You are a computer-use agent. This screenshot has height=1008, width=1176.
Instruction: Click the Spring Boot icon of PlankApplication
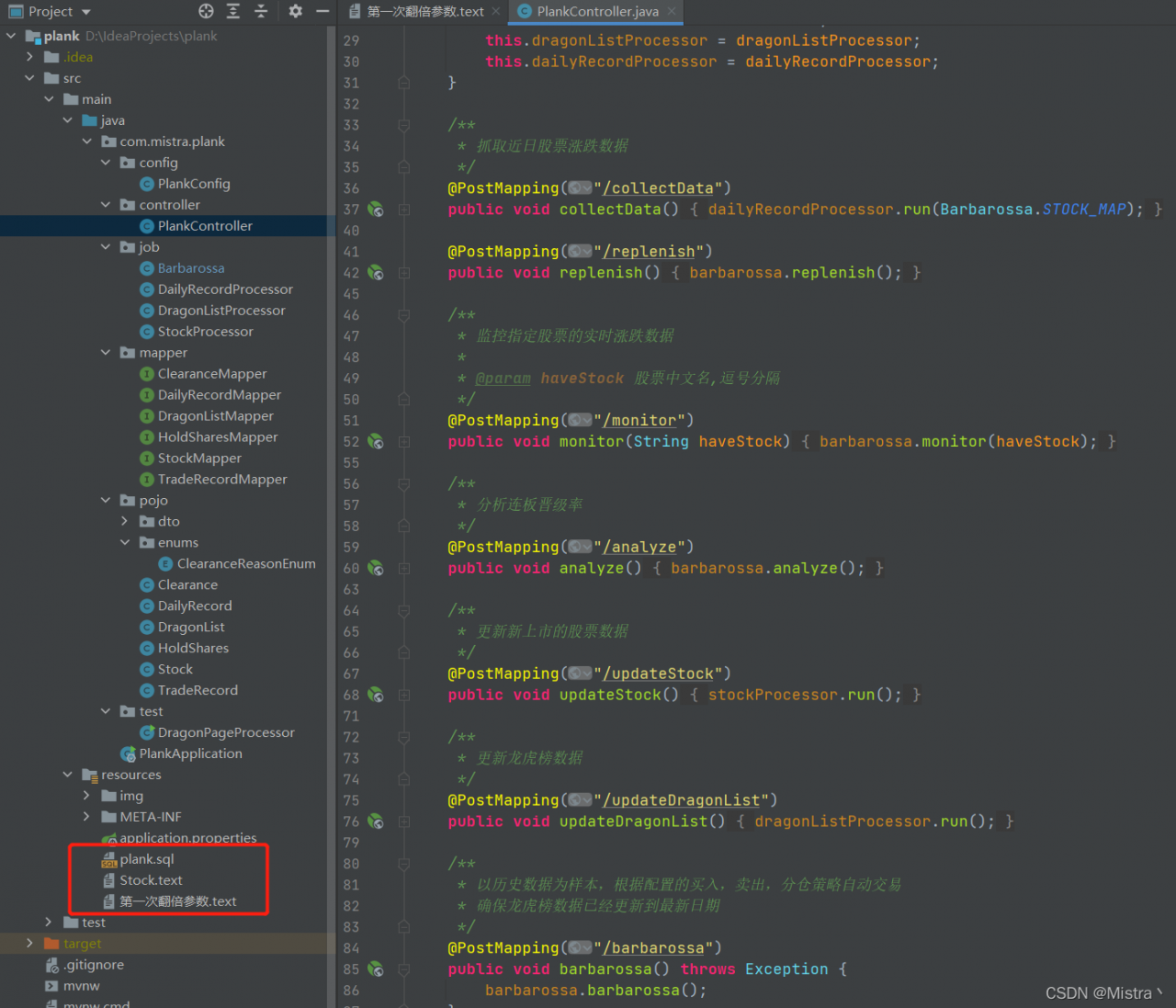[128, 754]
